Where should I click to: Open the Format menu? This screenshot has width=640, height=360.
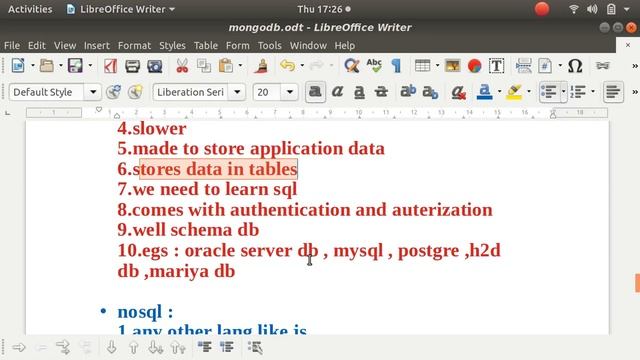coord(134,46)
